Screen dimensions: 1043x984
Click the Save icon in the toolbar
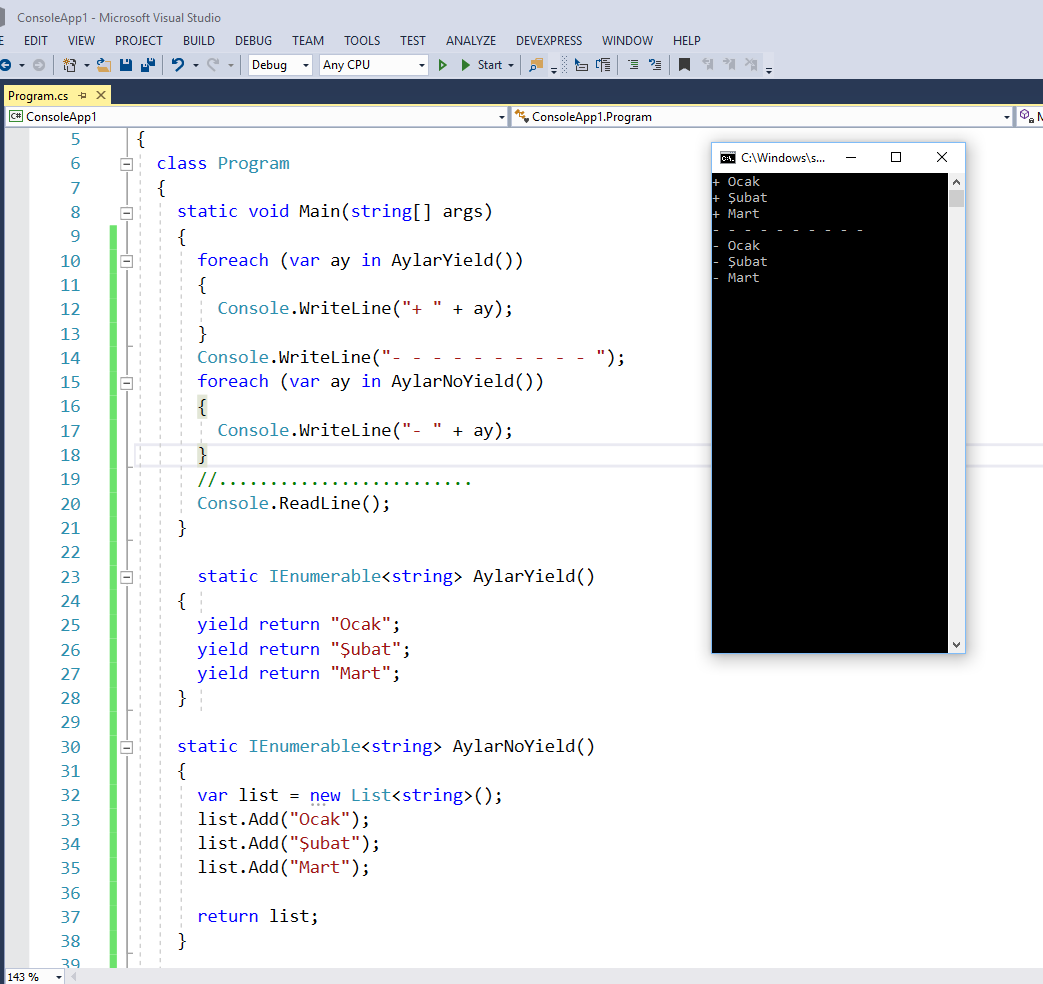(x=126, y=64)
